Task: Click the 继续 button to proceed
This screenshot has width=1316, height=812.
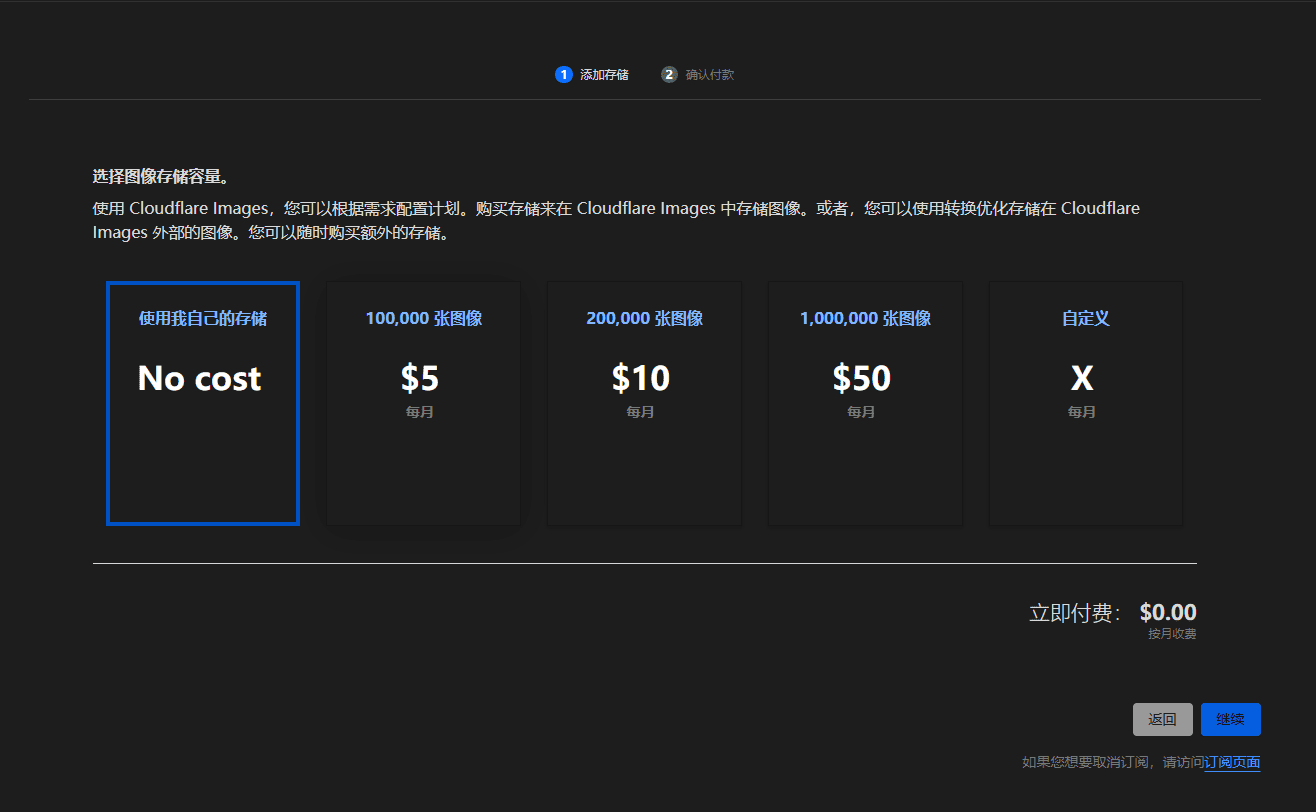Action: [x=1230, y=719]
